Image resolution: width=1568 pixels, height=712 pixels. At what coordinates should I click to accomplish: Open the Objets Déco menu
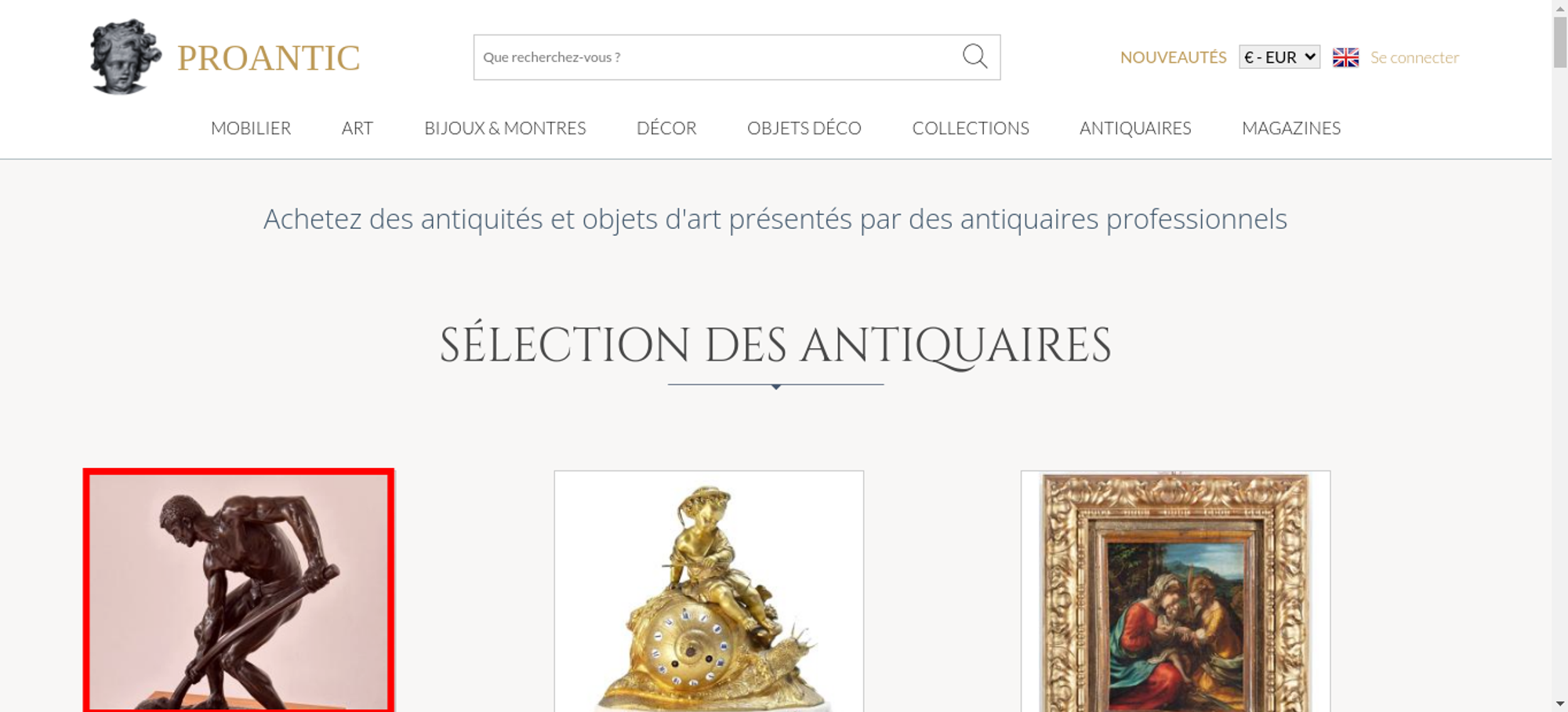[804, 128]
